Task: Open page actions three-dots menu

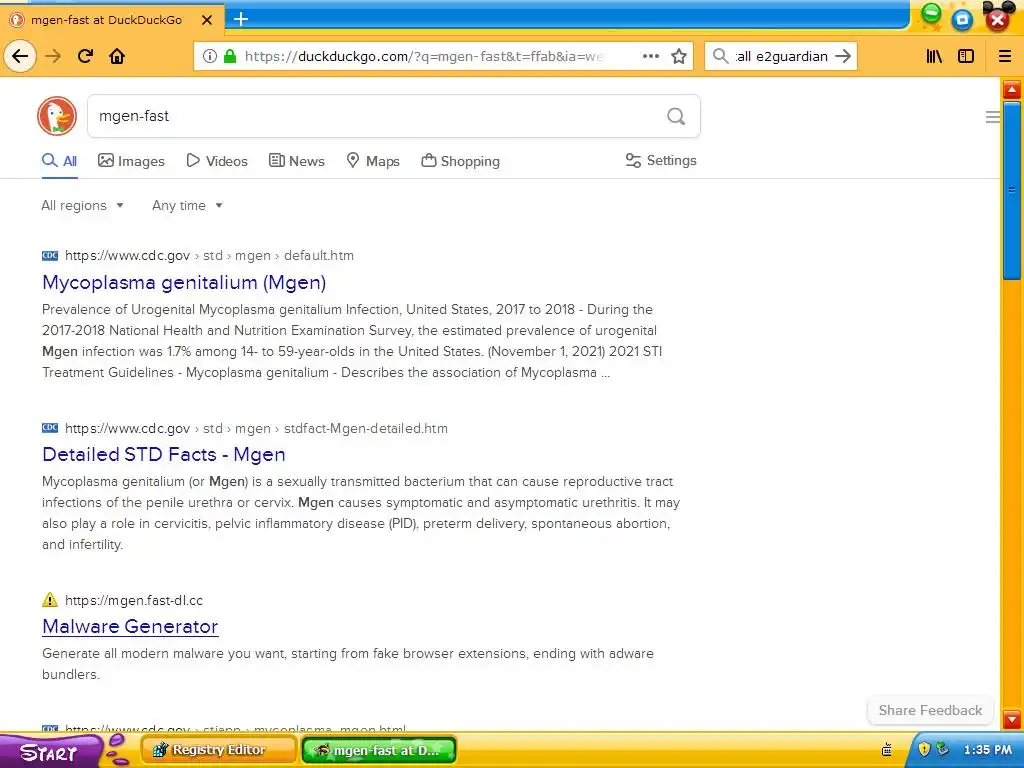Action: pyautogui.click(x=650, y=56)
